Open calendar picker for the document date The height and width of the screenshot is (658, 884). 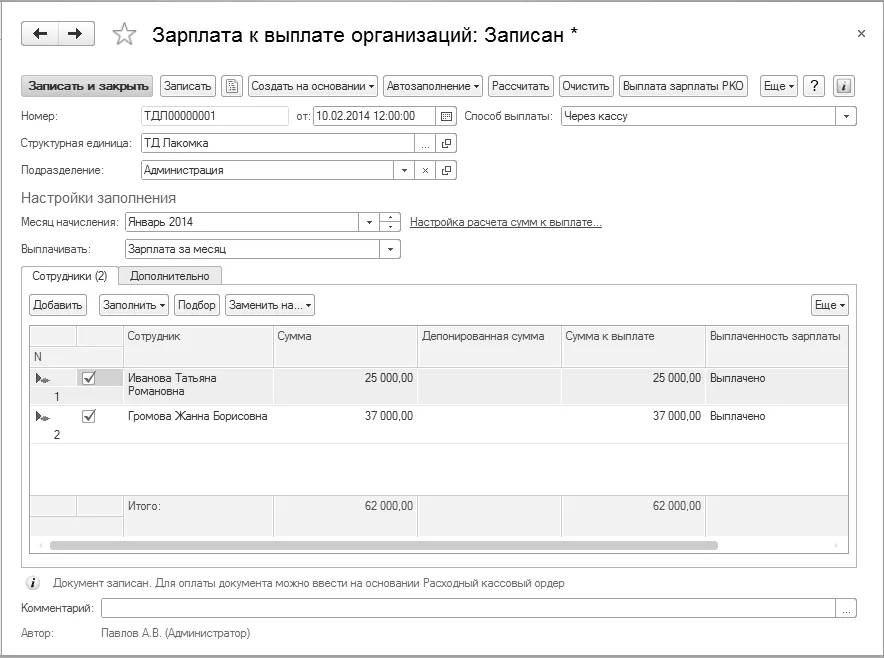pos(446,116)
